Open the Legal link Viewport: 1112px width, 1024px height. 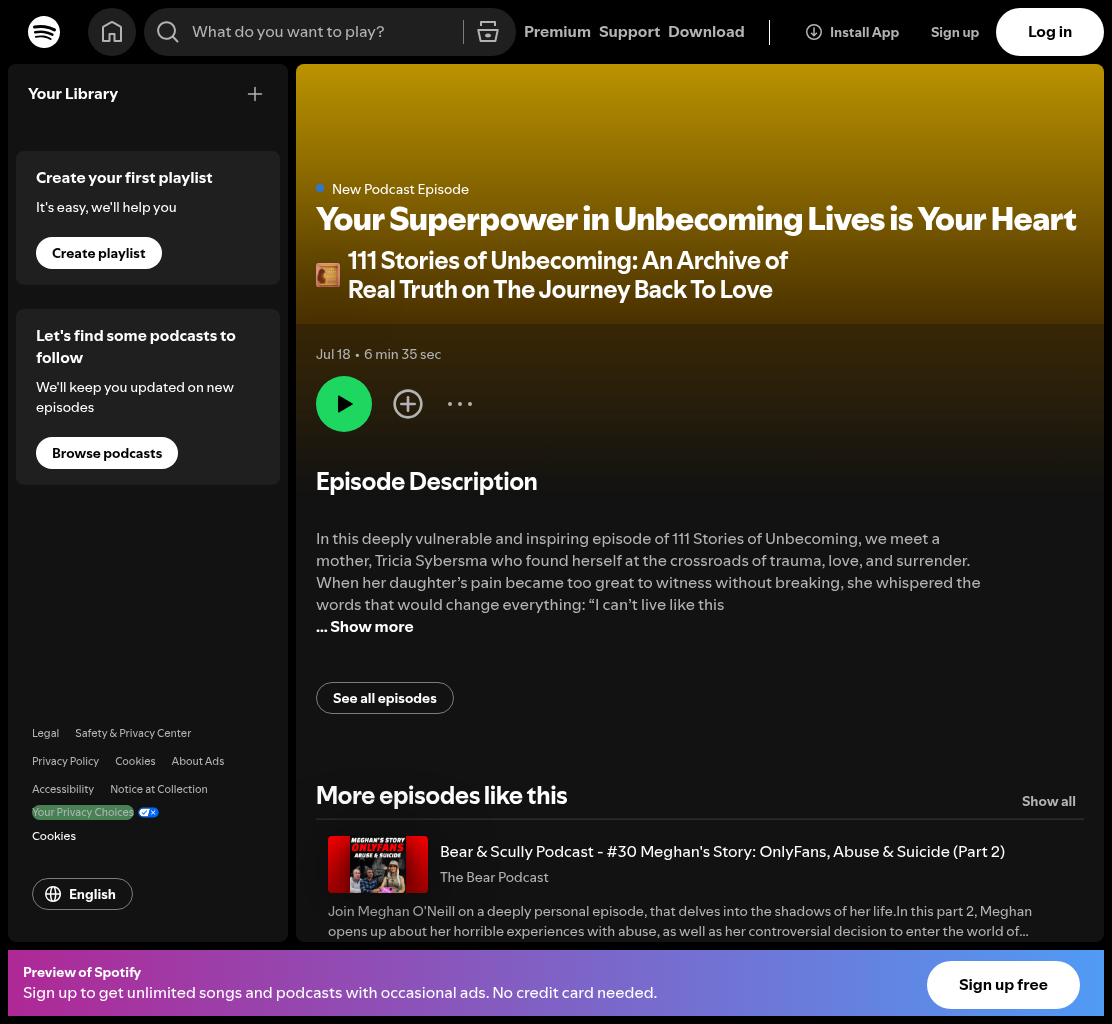click(45, 733)
